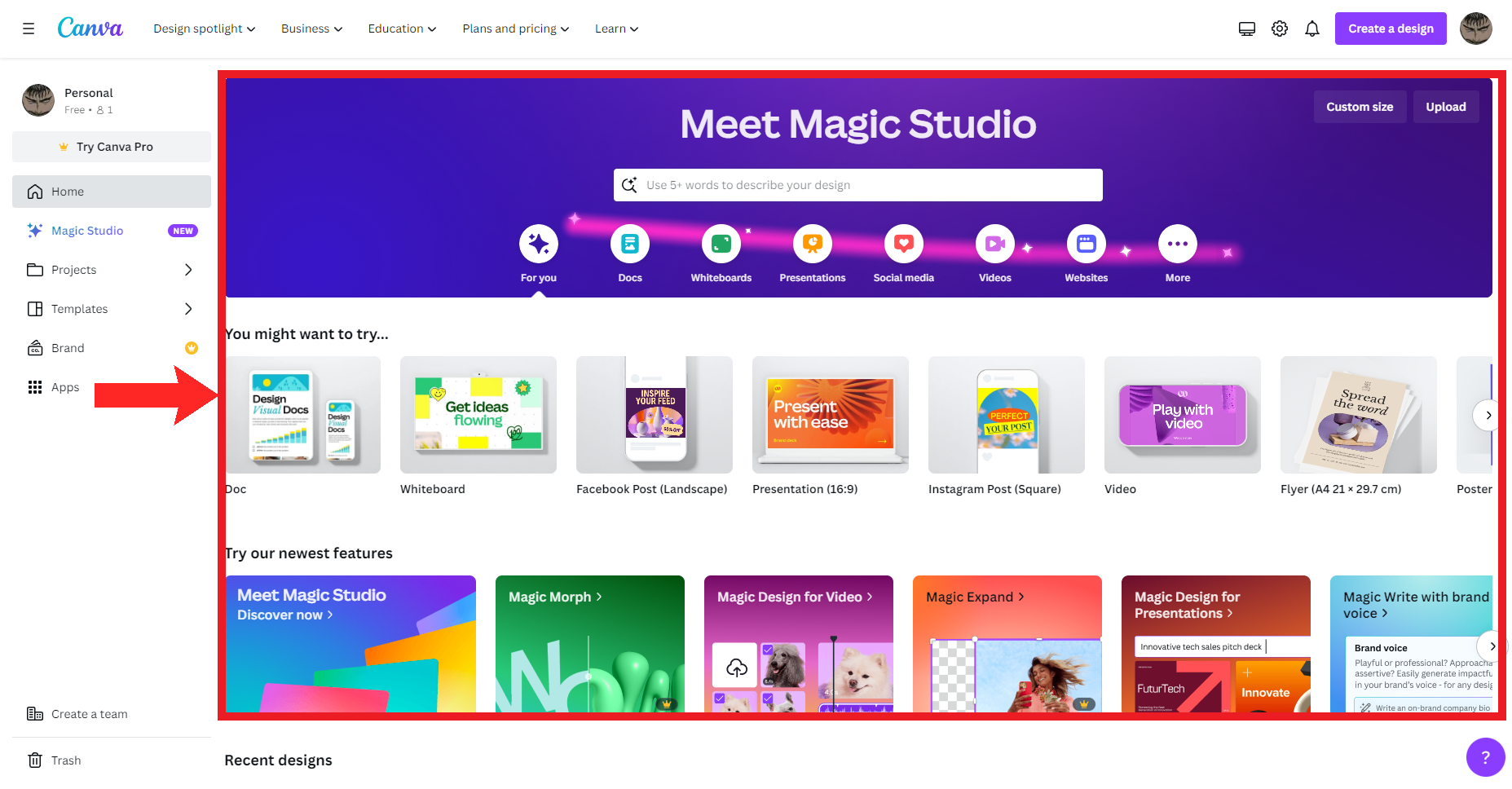
Task: Open the Magic Expand feature card
Action: click(x=1007, y=644)
